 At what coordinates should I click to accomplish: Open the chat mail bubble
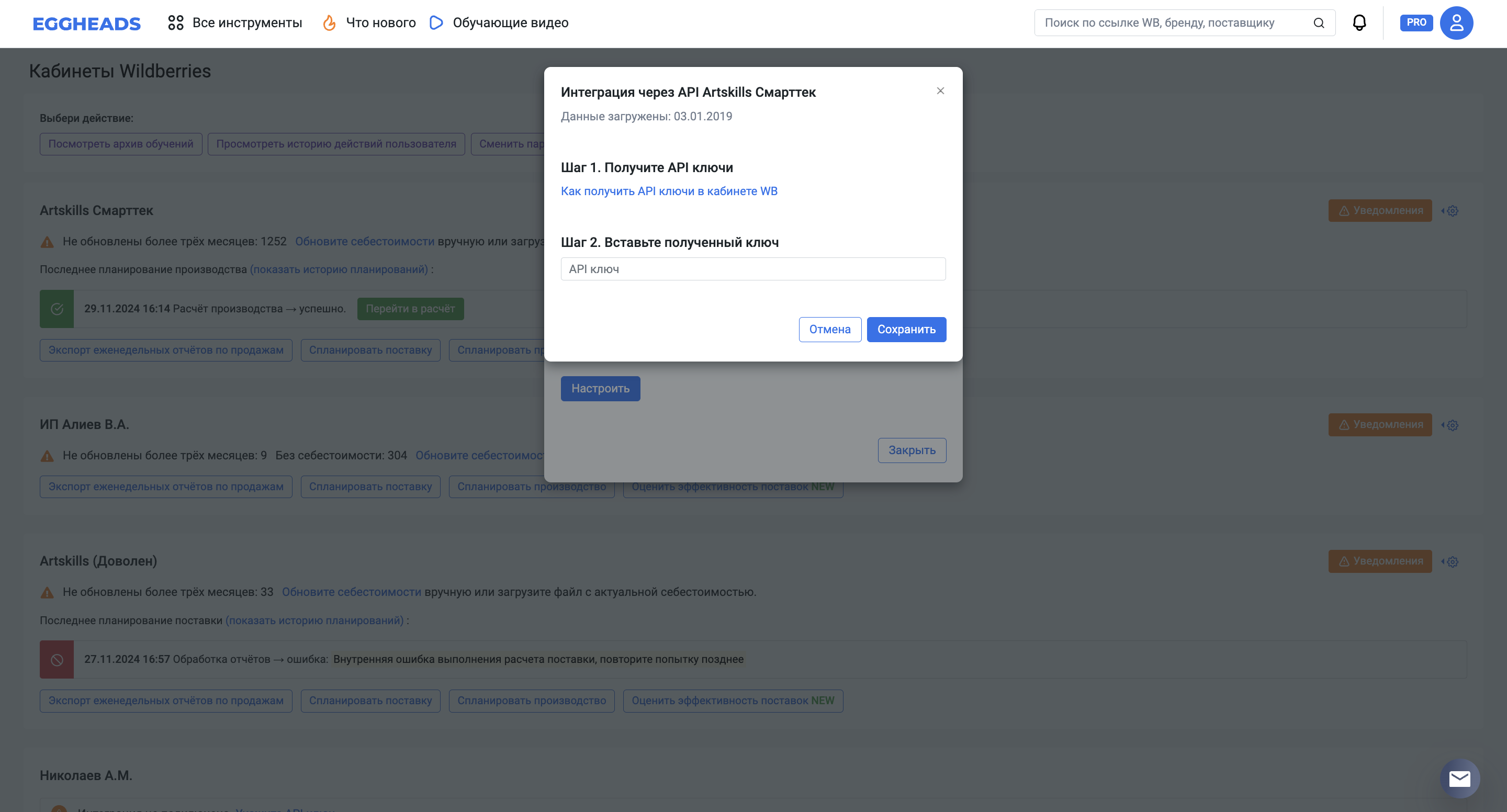1459,779
